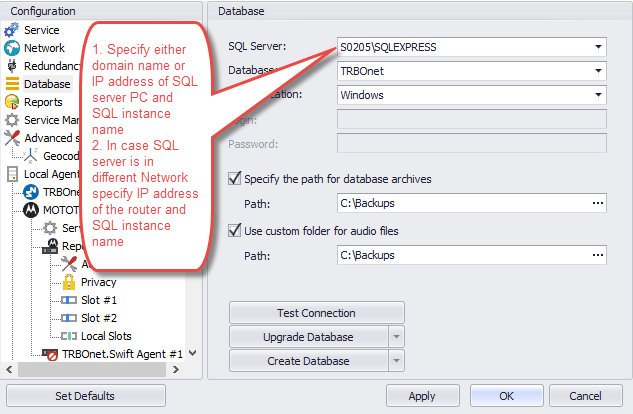Click the Database stack icon

click(x=12, y=84)
